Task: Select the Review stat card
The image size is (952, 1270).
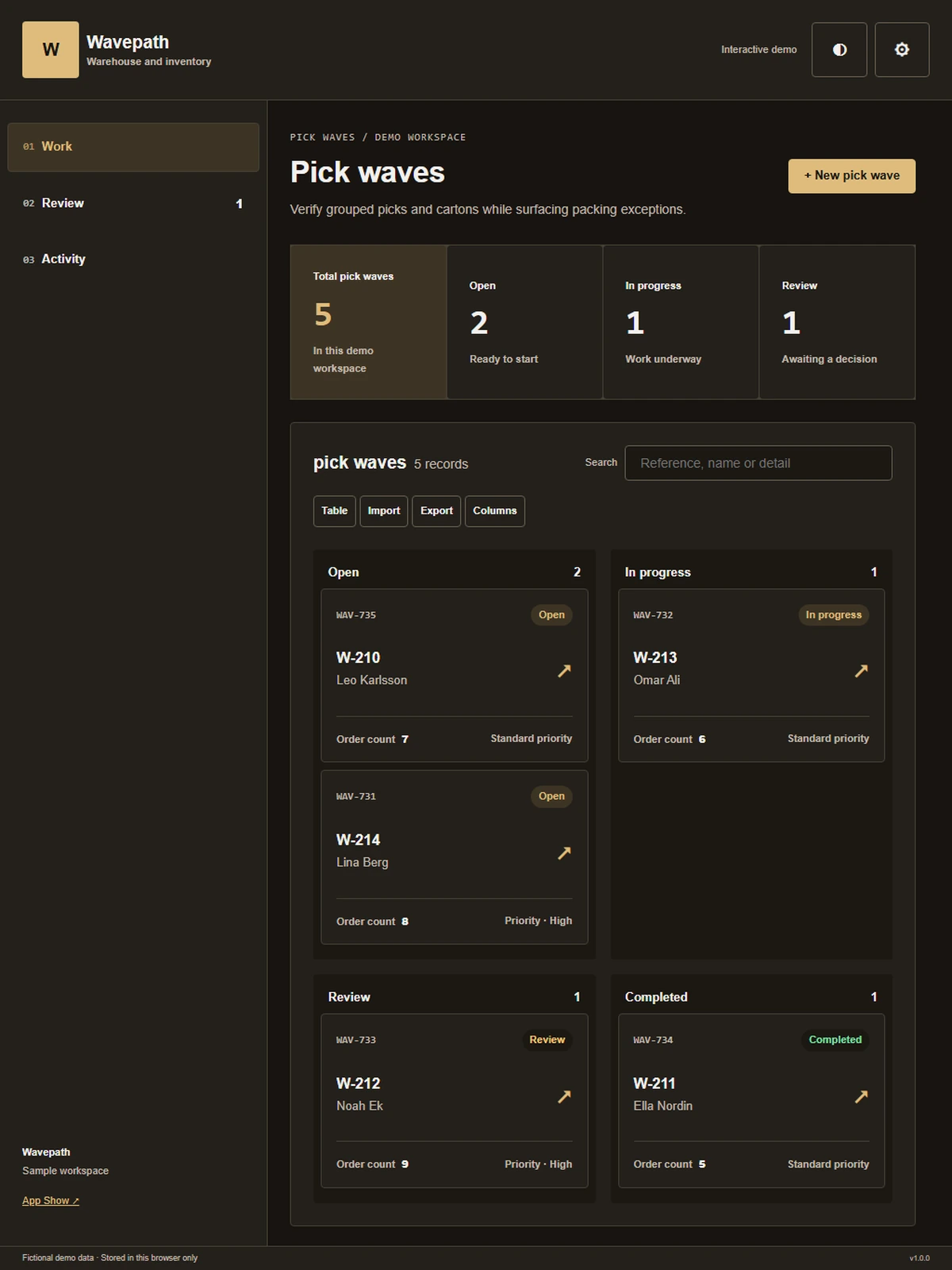Action: pyautogui.click(x=837, y=321)
